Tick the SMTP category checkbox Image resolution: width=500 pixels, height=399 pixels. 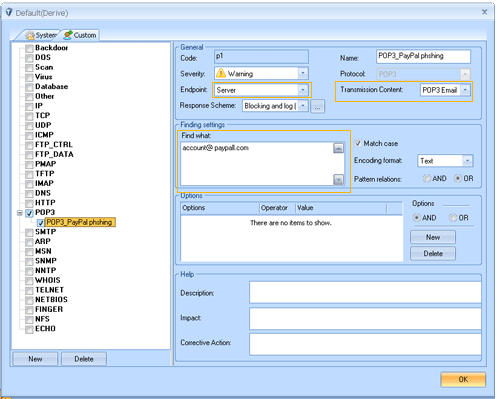point(29,232)
